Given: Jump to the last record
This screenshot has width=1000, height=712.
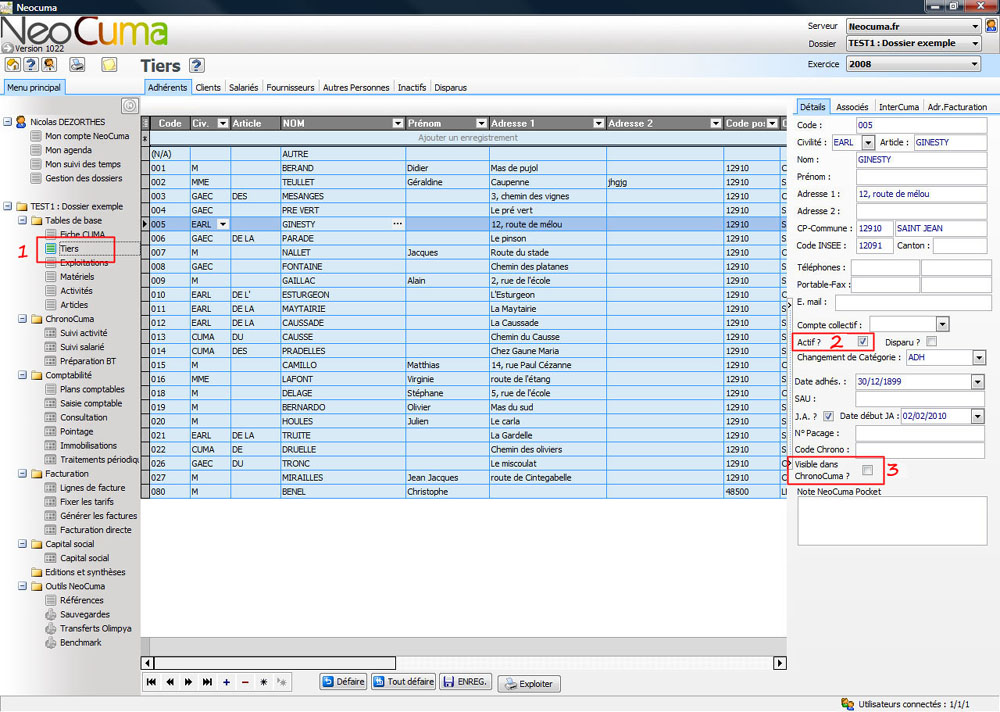Looking at the screenshot, I should (x=207, y=682).
